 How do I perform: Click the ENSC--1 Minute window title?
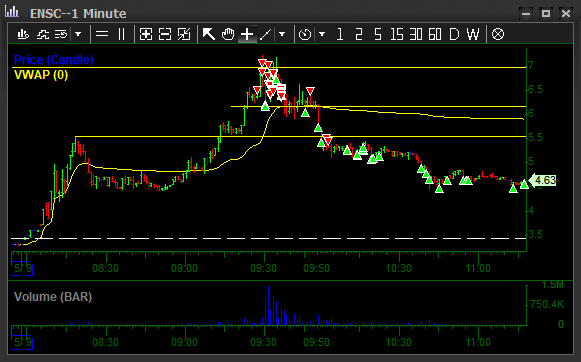pyautogui.click(x=78, y=14)
